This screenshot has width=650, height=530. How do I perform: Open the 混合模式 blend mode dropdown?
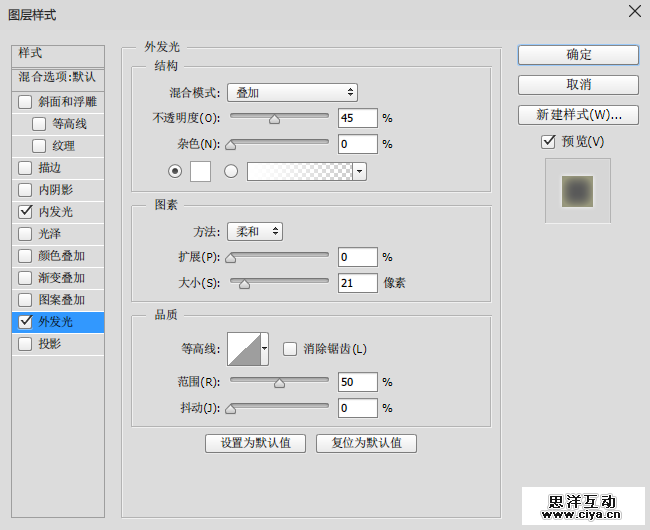(x=292, y=93)
